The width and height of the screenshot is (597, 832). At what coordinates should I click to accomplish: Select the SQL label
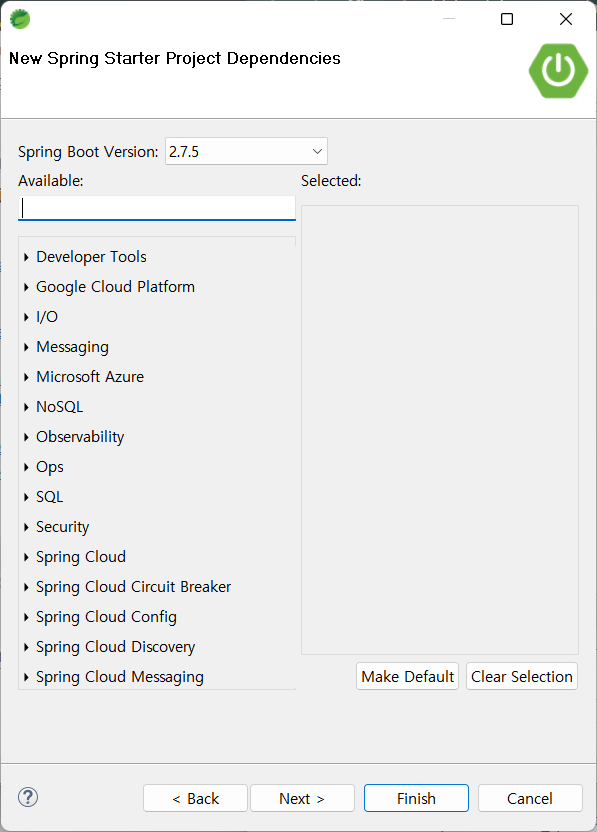point(49,497)
